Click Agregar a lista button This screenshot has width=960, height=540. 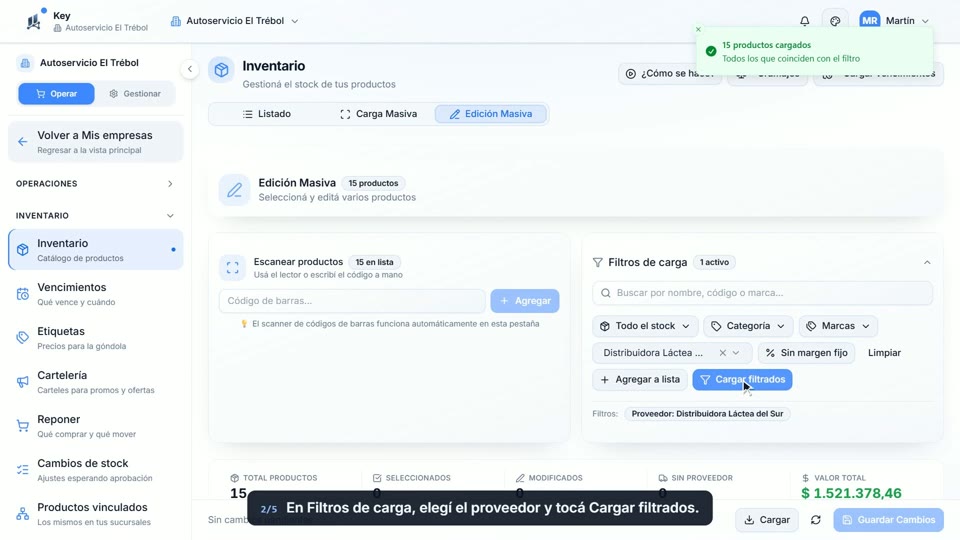640,380
